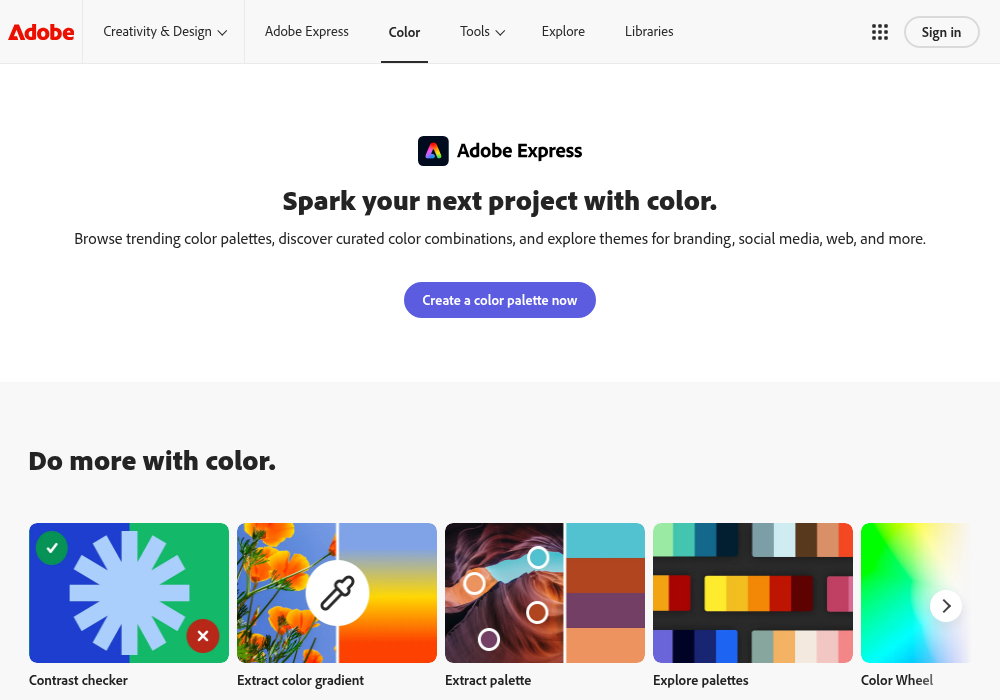The width and height of the screenshot is (1000, 700).
Task: Click the Do more with color heading
Action: pos(152,461)
